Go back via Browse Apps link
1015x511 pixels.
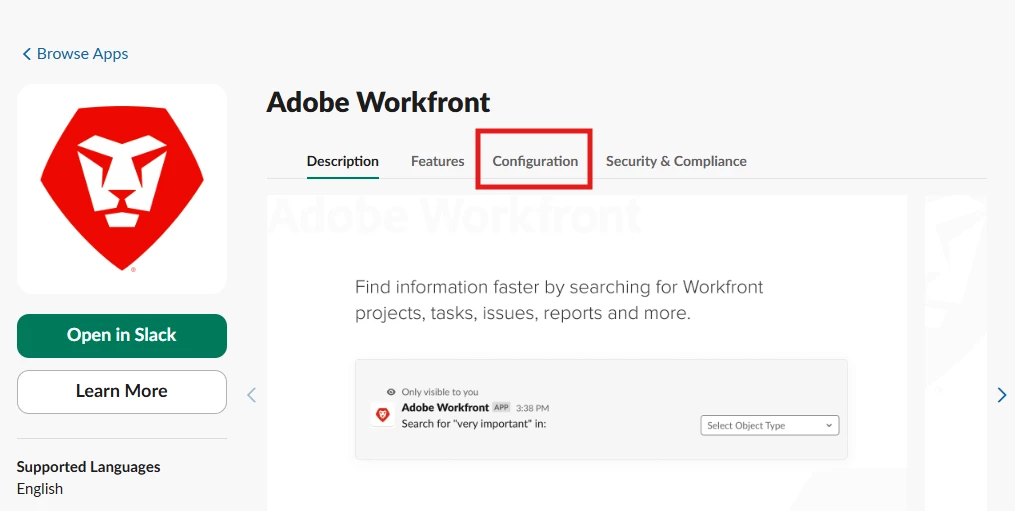(76, 54)
